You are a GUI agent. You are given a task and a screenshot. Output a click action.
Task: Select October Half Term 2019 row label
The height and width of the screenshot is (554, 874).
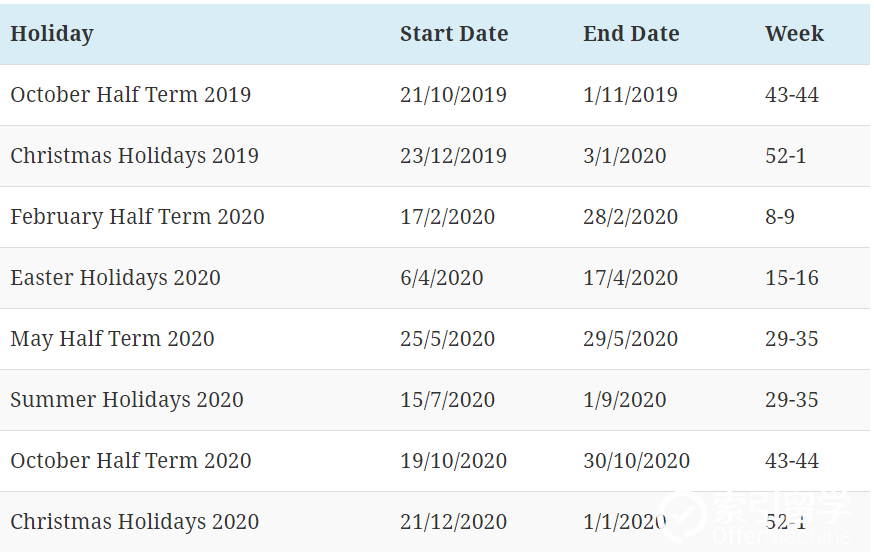click(130, 95)
